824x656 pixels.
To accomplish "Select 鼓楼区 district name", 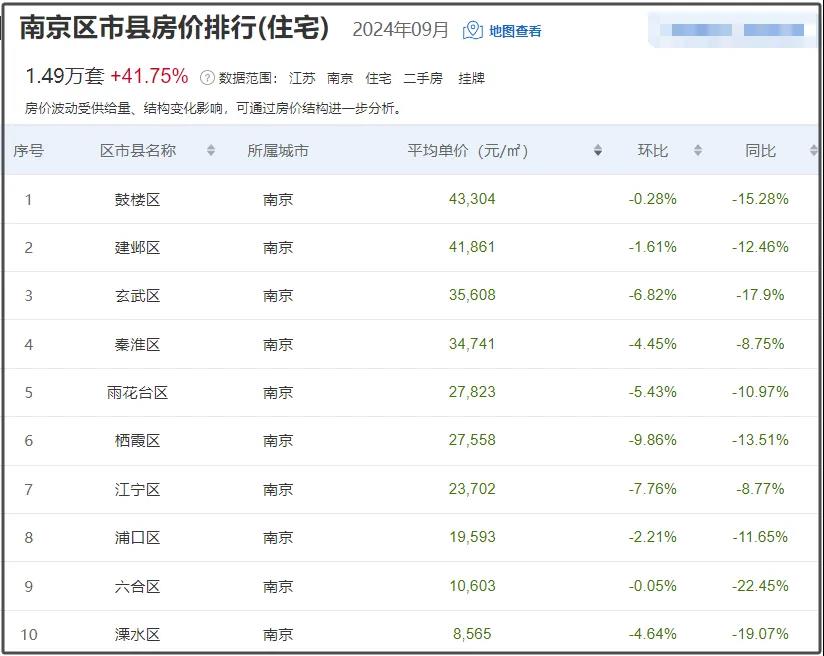I will (138, 199).
